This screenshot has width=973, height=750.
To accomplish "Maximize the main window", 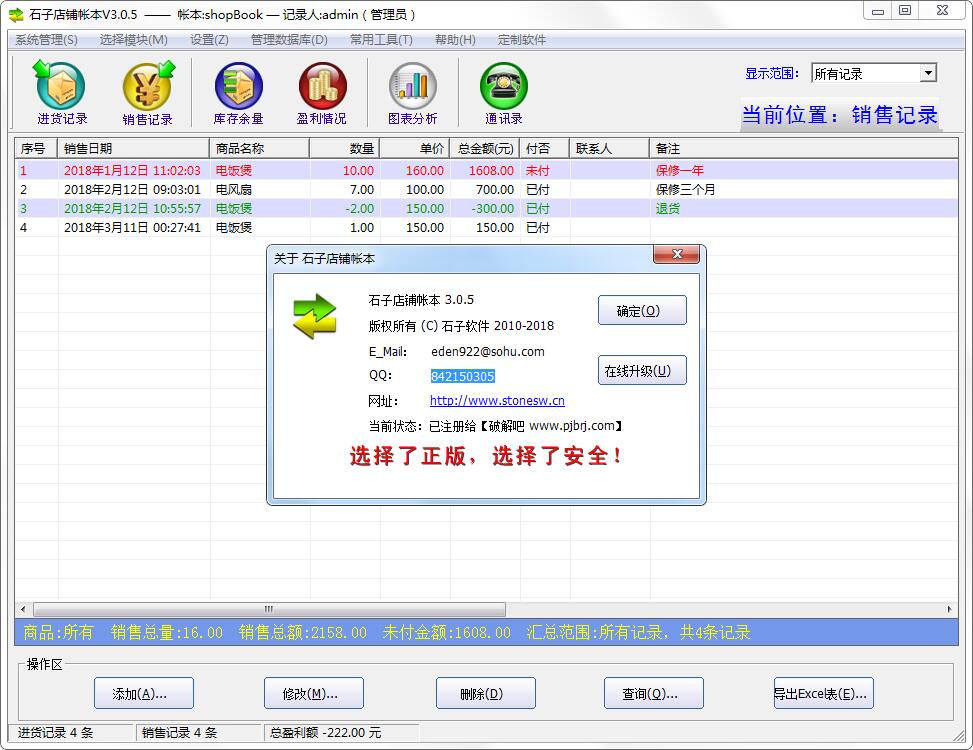I will 905,11.
